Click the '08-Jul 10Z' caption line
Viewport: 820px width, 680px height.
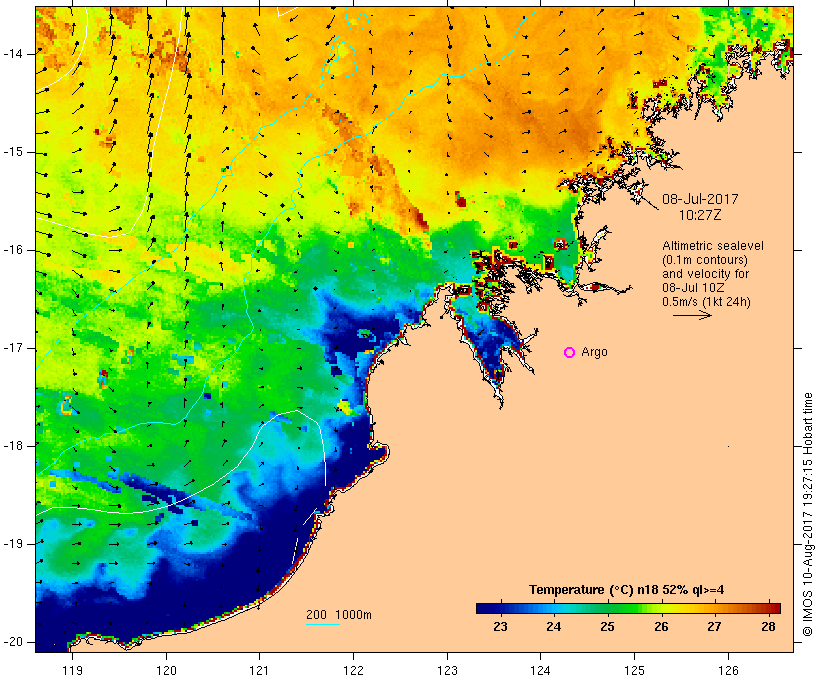(693, 288)
